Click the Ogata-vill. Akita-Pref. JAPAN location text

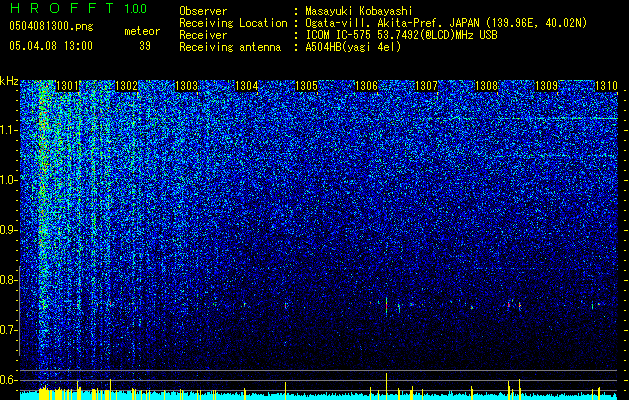[x=446, y=23]
